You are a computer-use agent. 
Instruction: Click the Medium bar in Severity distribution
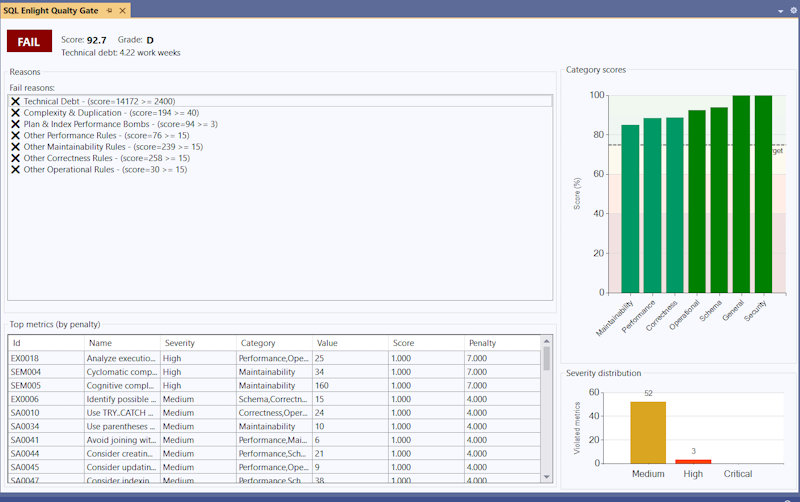pyautogui.click(x=648, y=432)
